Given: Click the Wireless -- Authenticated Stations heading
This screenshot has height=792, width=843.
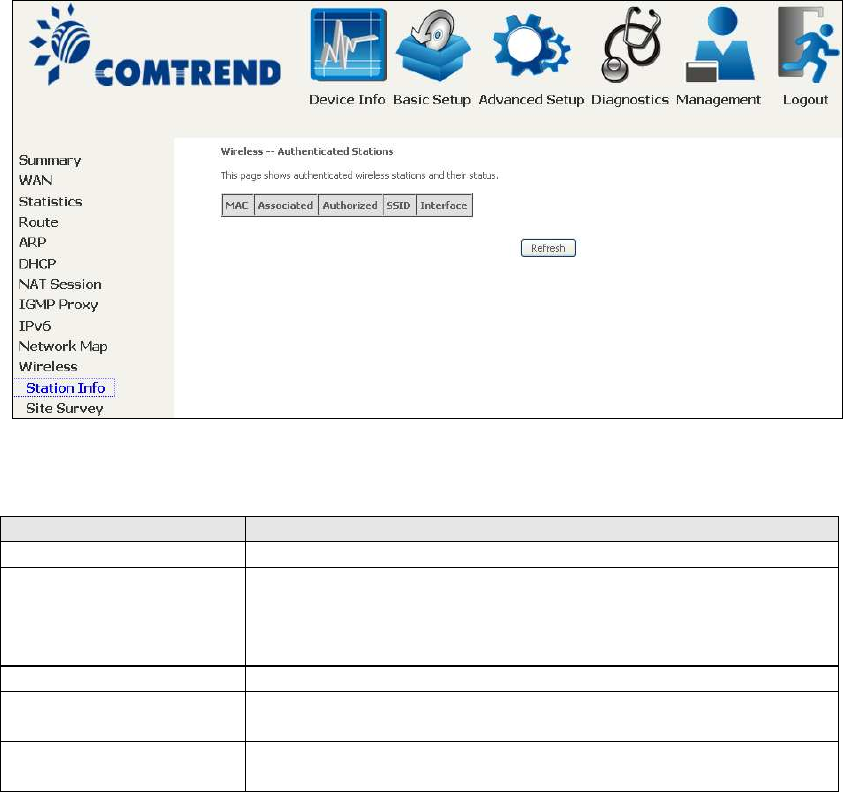Looking at the screenshot, I should click(x=307, y=152).
